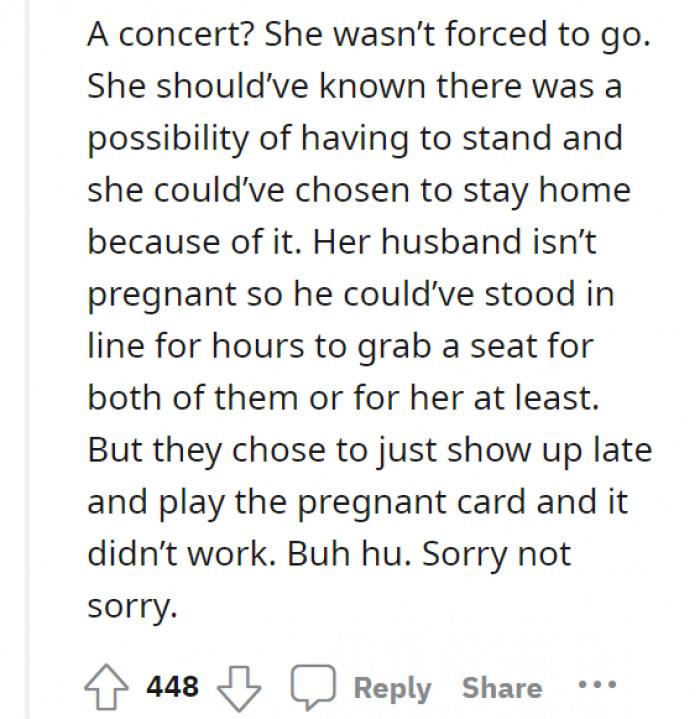Click the final word "sorry." of the comment
This screenshot has height=719, width=700.
[131, 606]
